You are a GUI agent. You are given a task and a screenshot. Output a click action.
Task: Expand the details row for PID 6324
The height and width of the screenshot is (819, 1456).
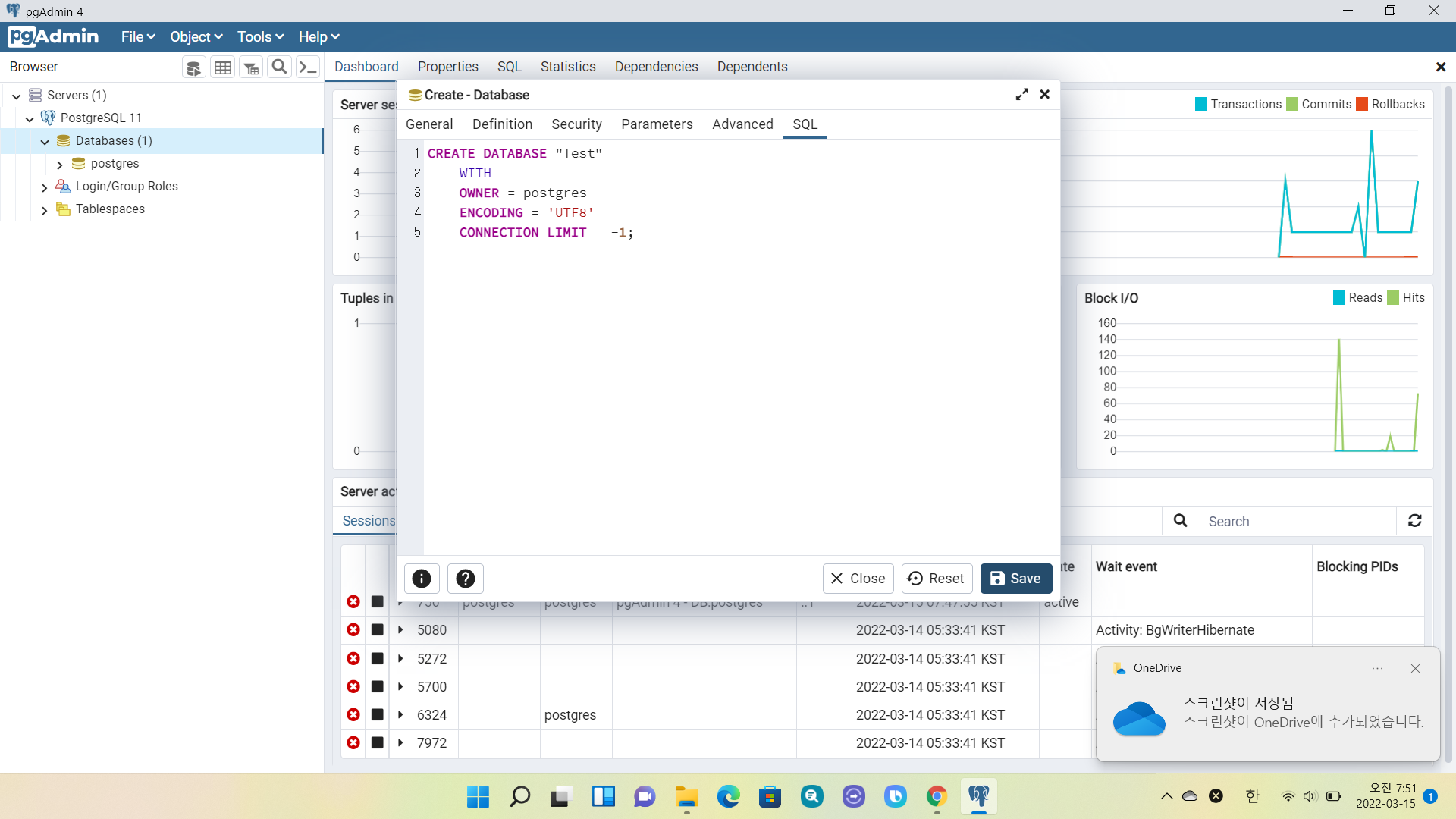coord(400,715)
